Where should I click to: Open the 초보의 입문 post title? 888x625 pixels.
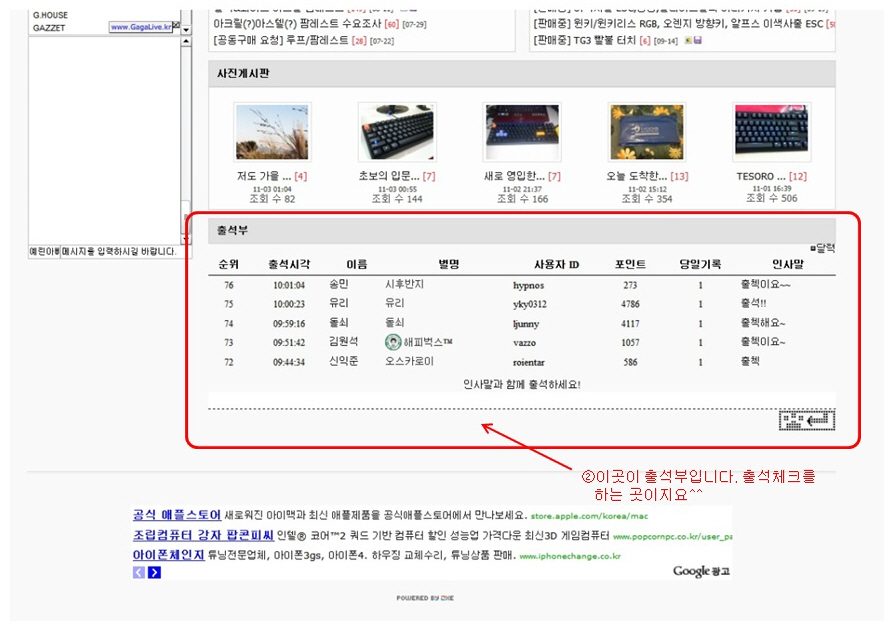(x=390, y=176)
